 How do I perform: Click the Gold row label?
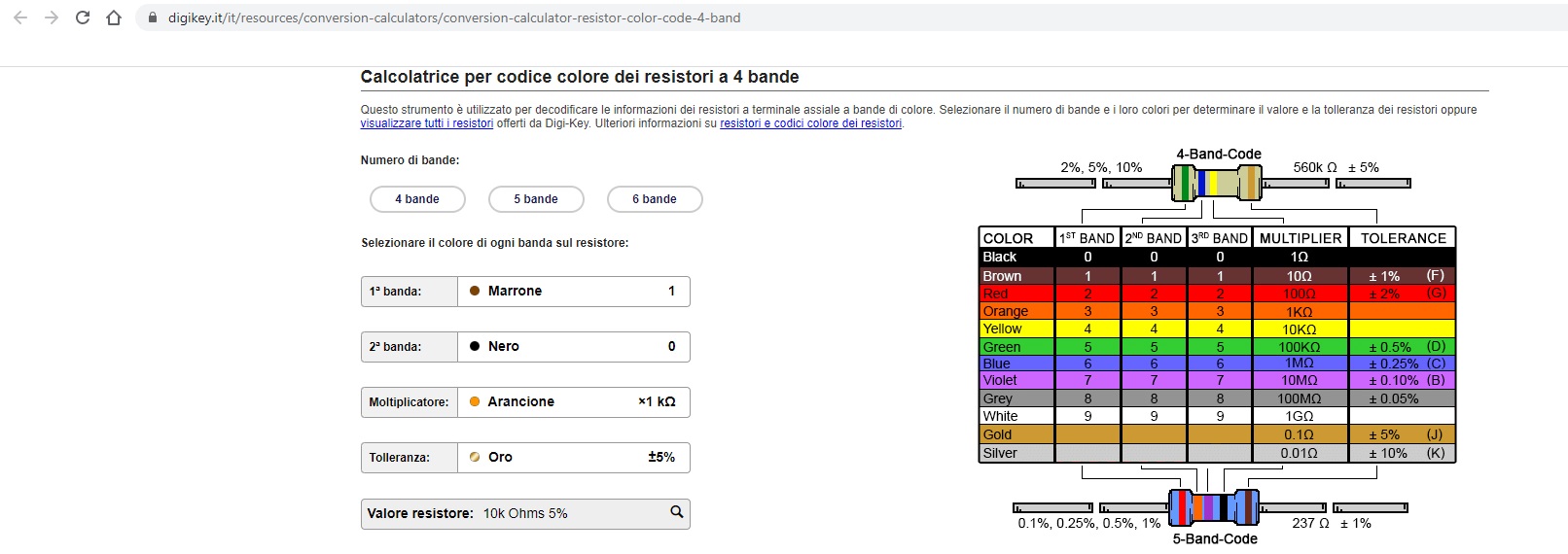pyautogui.click(x=997, y=434)
